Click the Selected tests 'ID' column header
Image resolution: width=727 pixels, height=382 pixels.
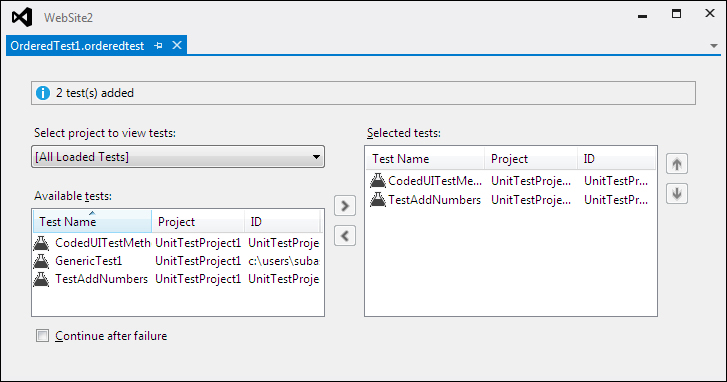point(616,159)
